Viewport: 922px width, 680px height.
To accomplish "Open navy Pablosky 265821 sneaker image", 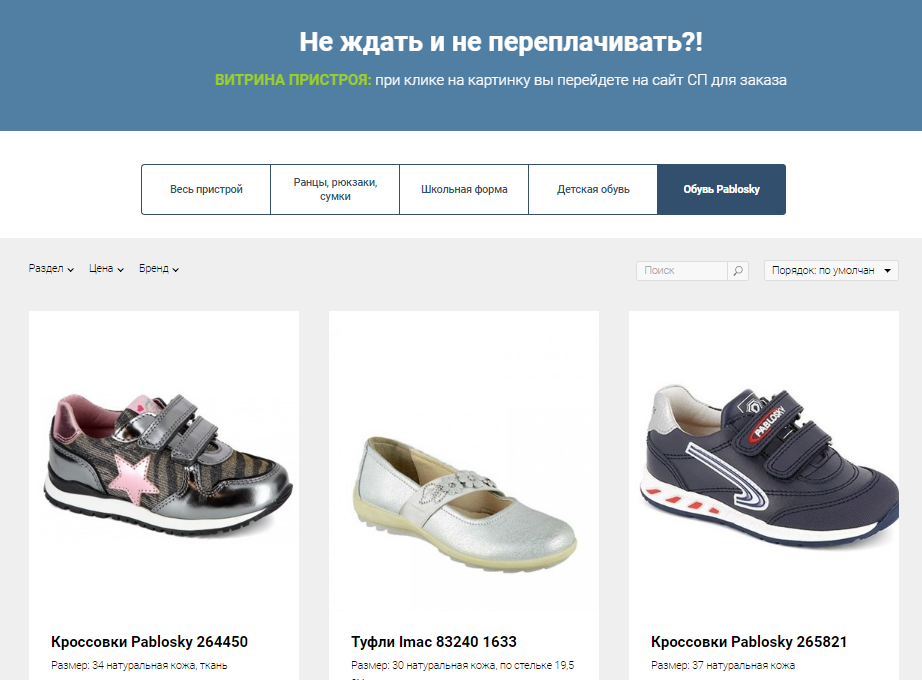I will 769,465.
